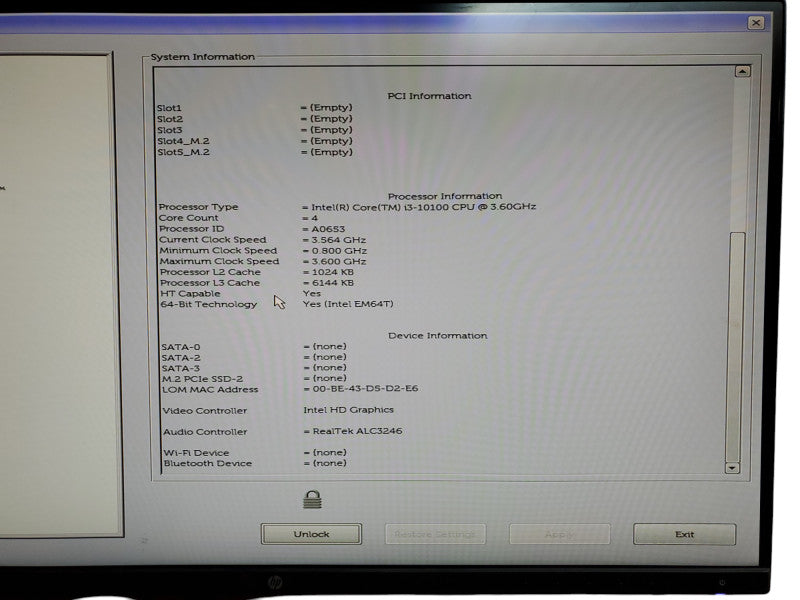Click the LOM MAC Address label

[210, 390]
